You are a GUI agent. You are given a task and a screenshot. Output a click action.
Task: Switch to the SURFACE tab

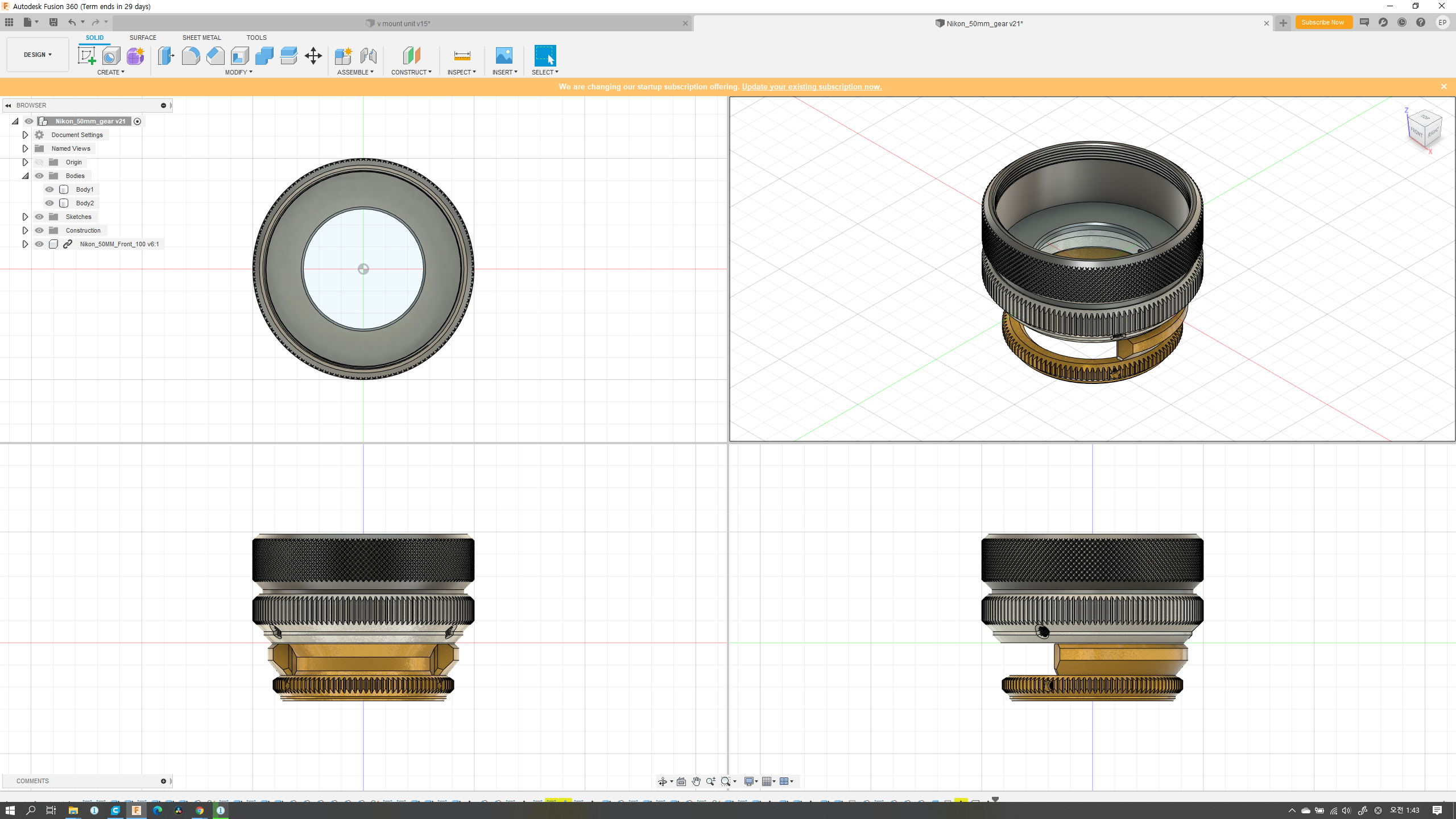pos(143,38)
